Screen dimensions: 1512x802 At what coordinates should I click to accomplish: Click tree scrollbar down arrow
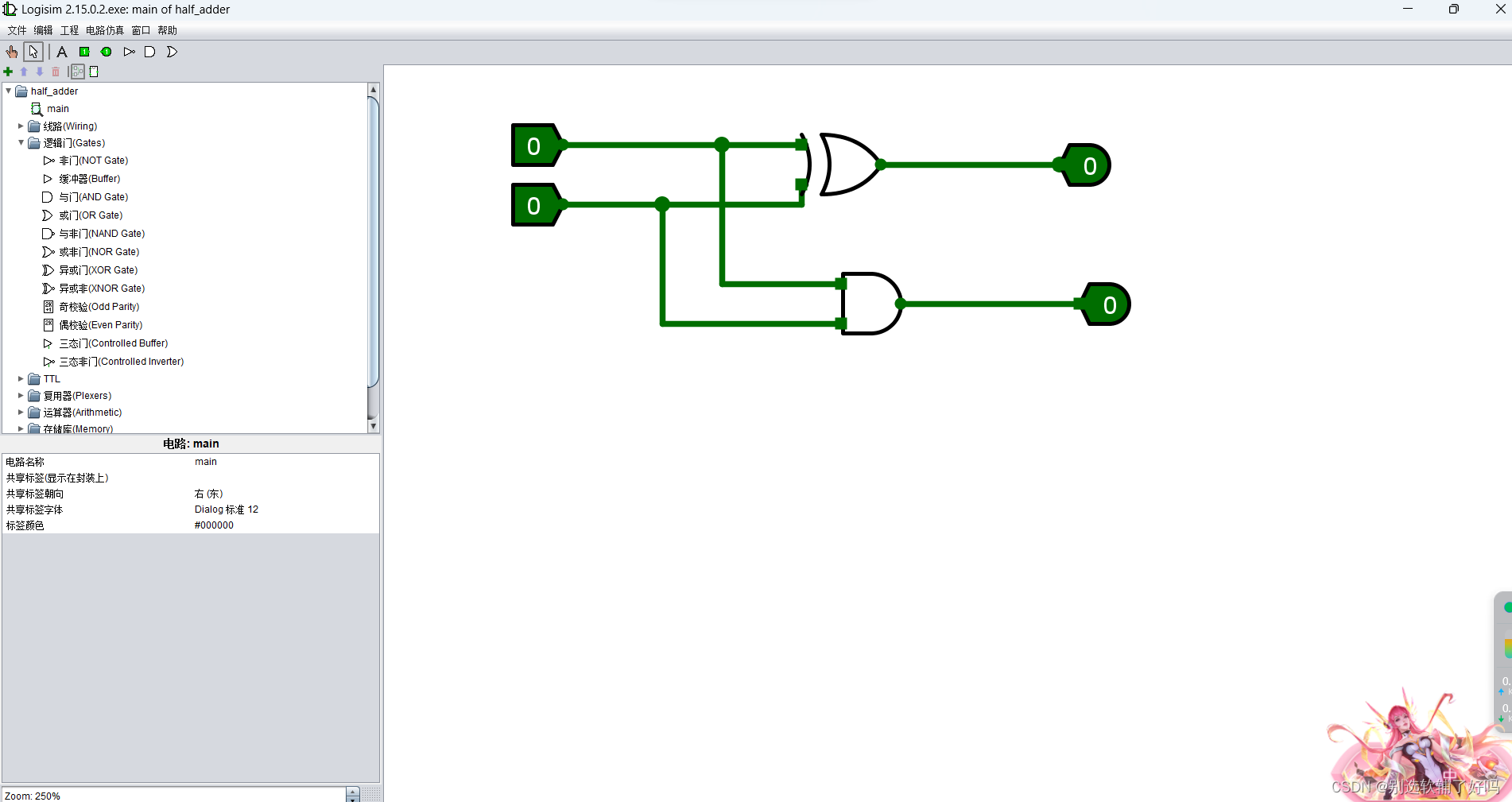373,426
